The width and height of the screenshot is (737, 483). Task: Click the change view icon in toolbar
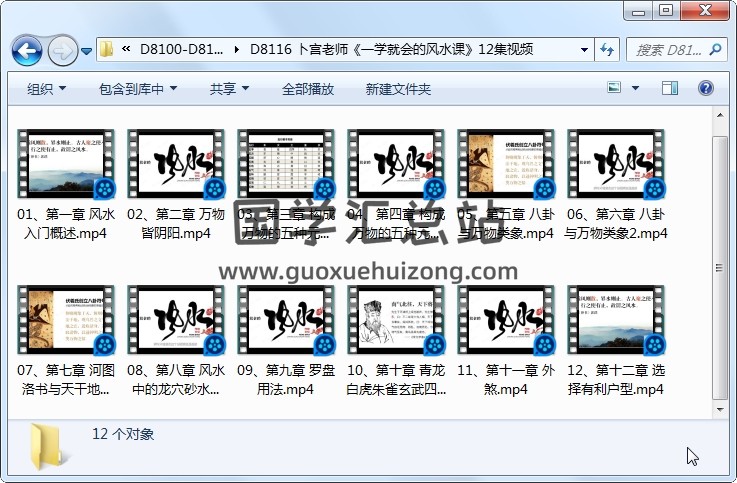[615, 89]
